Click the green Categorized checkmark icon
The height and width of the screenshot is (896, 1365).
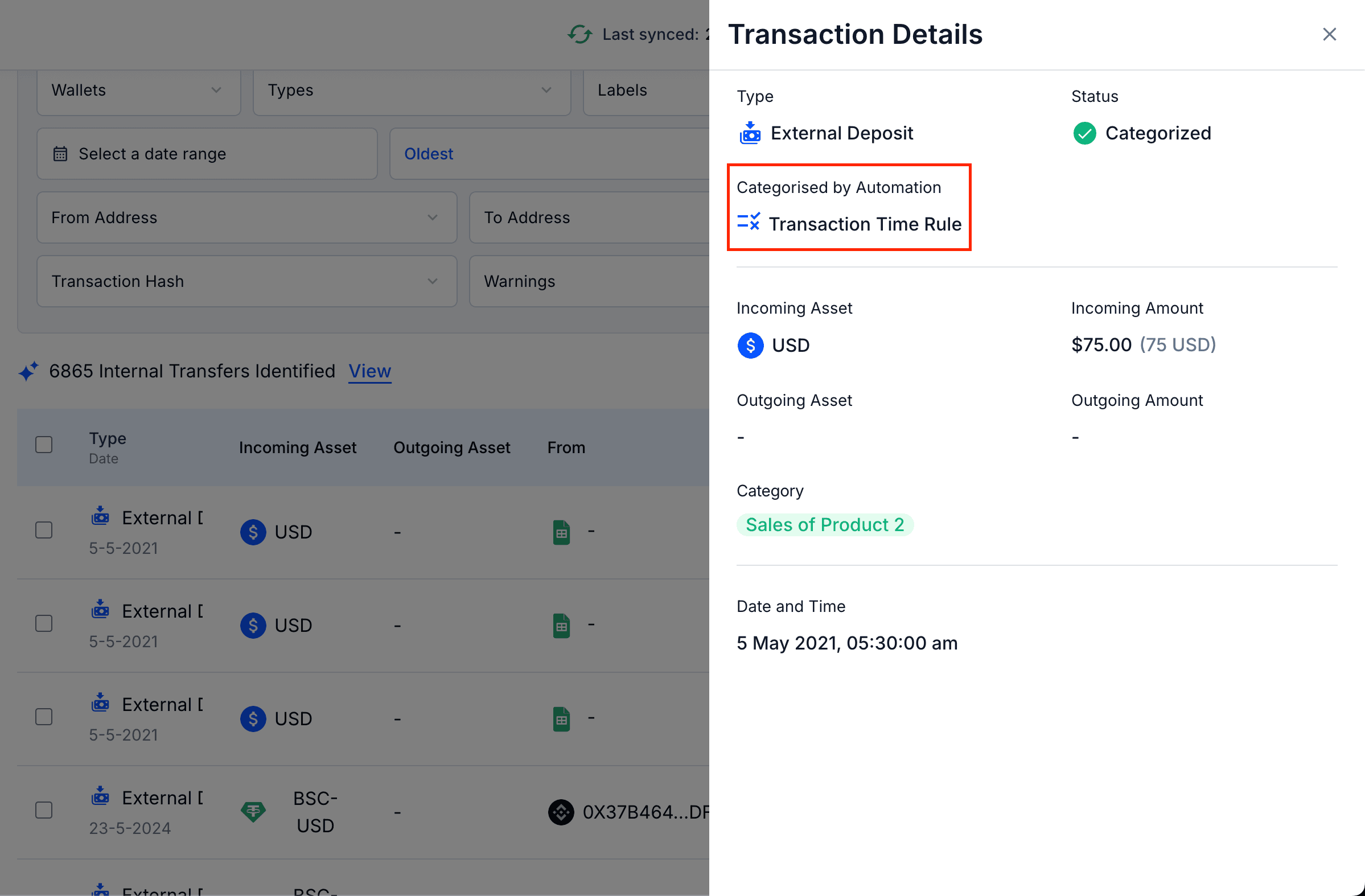[1084, 133]
